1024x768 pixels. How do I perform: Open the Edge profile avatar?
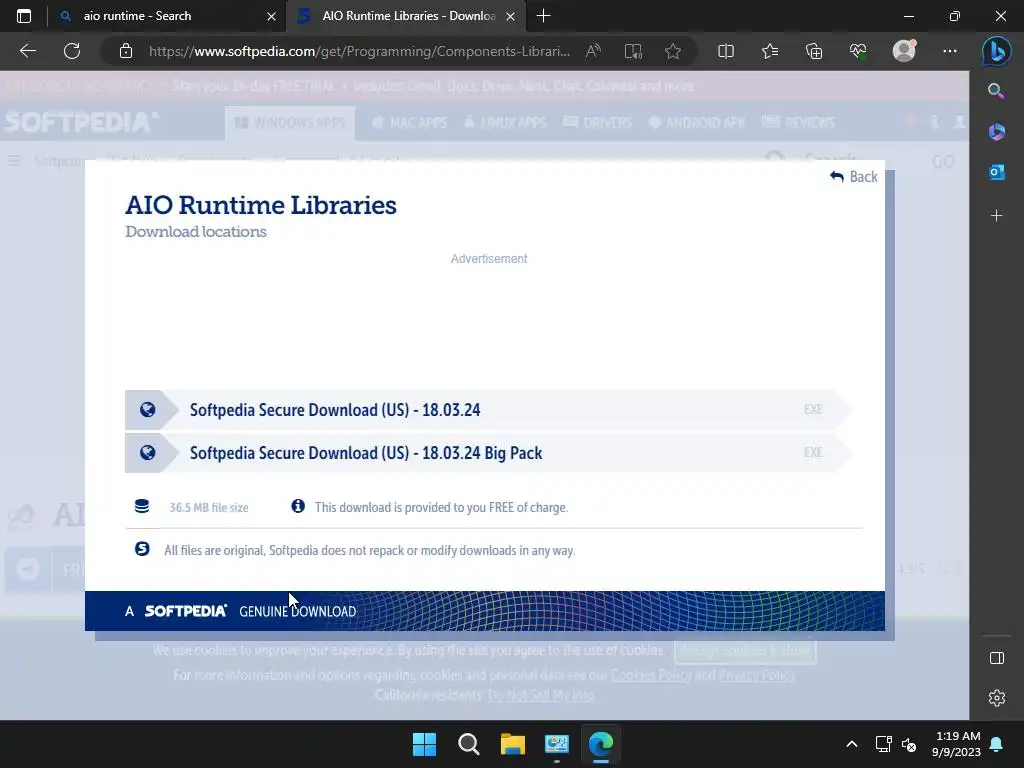[x=904, y=50]
